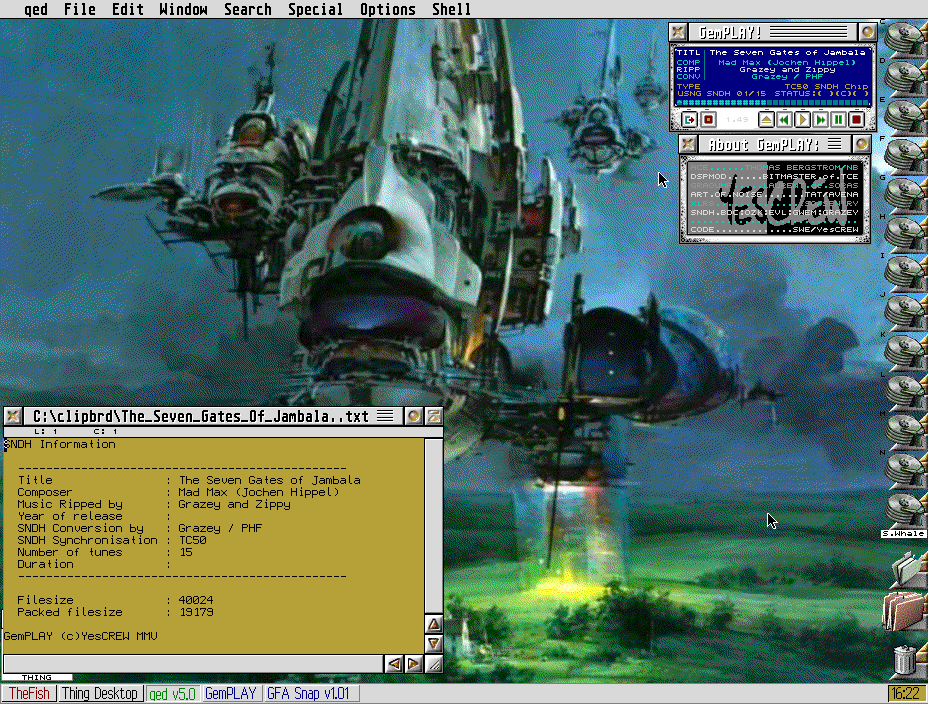
Task: Switch to Thing Desktop in the taskbar
Action: tap(100, 693)
